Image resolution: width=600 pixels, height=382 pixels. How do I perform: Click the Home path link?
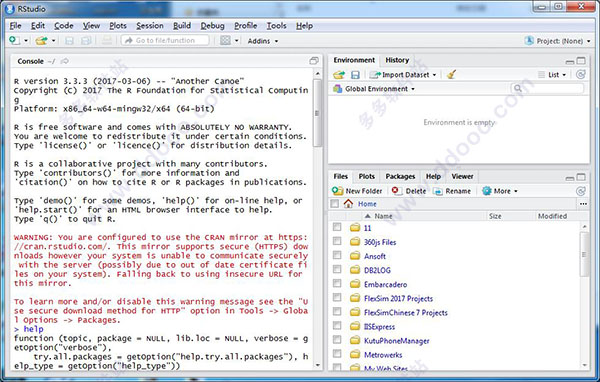367,204
